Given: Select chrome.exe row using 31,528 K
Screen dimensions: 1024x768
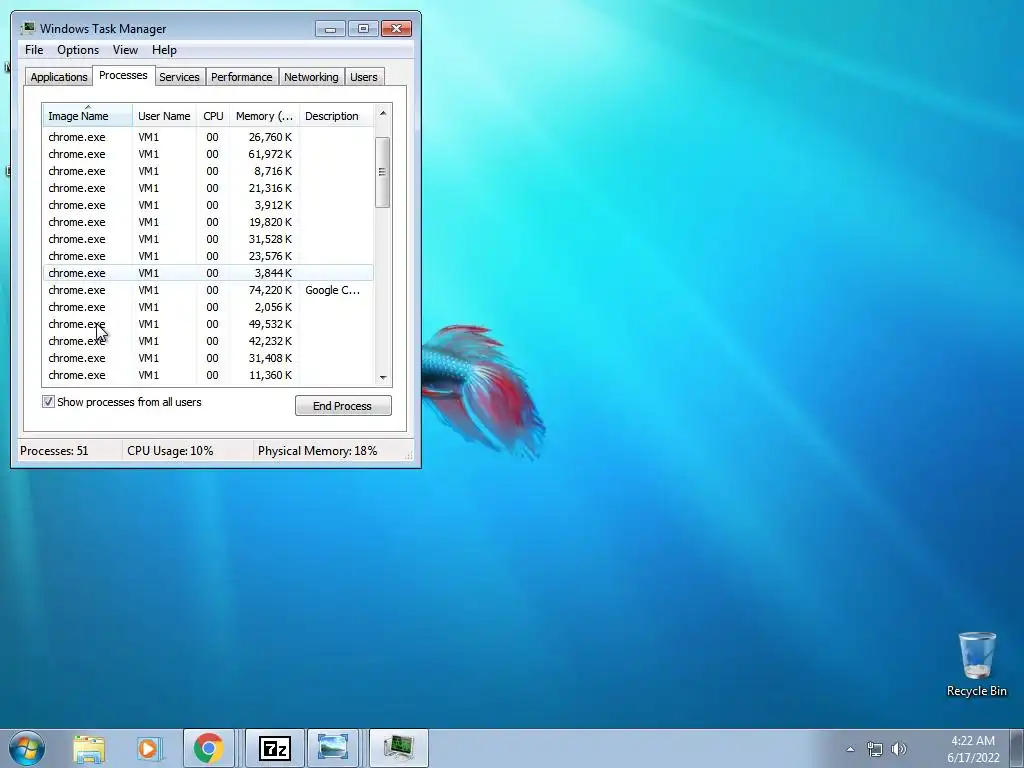Looking at the screenshot, I should (x=208, y=239).
